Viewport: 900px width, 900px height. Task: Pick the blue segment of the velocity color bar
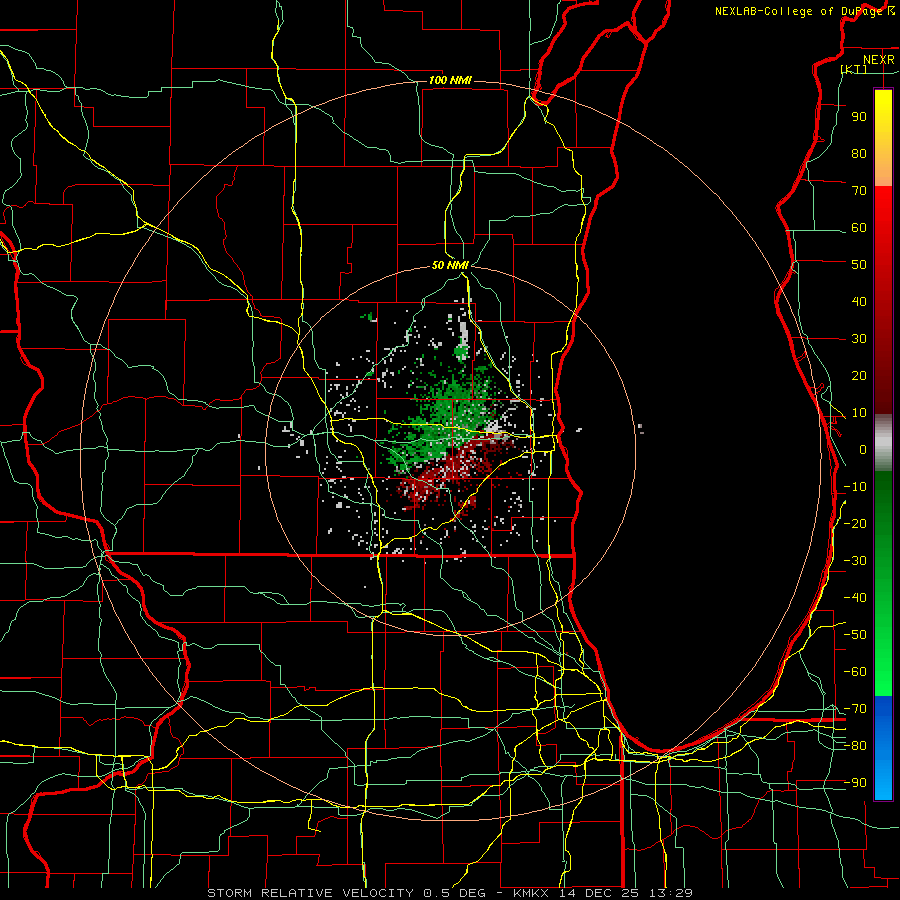[883, 747]
